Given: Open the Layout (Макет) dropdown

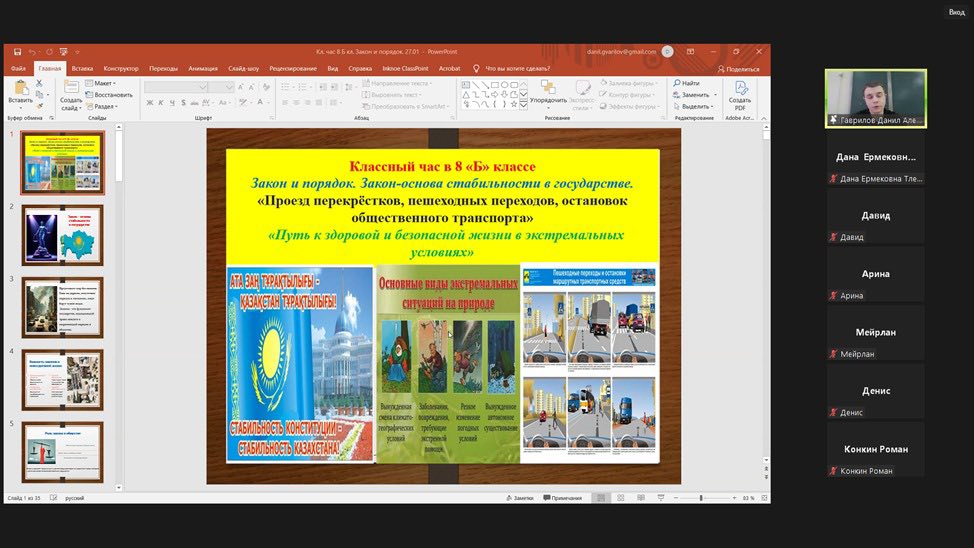Looking at the screenshot, I should pyautogui.click(x=103, y=83).
